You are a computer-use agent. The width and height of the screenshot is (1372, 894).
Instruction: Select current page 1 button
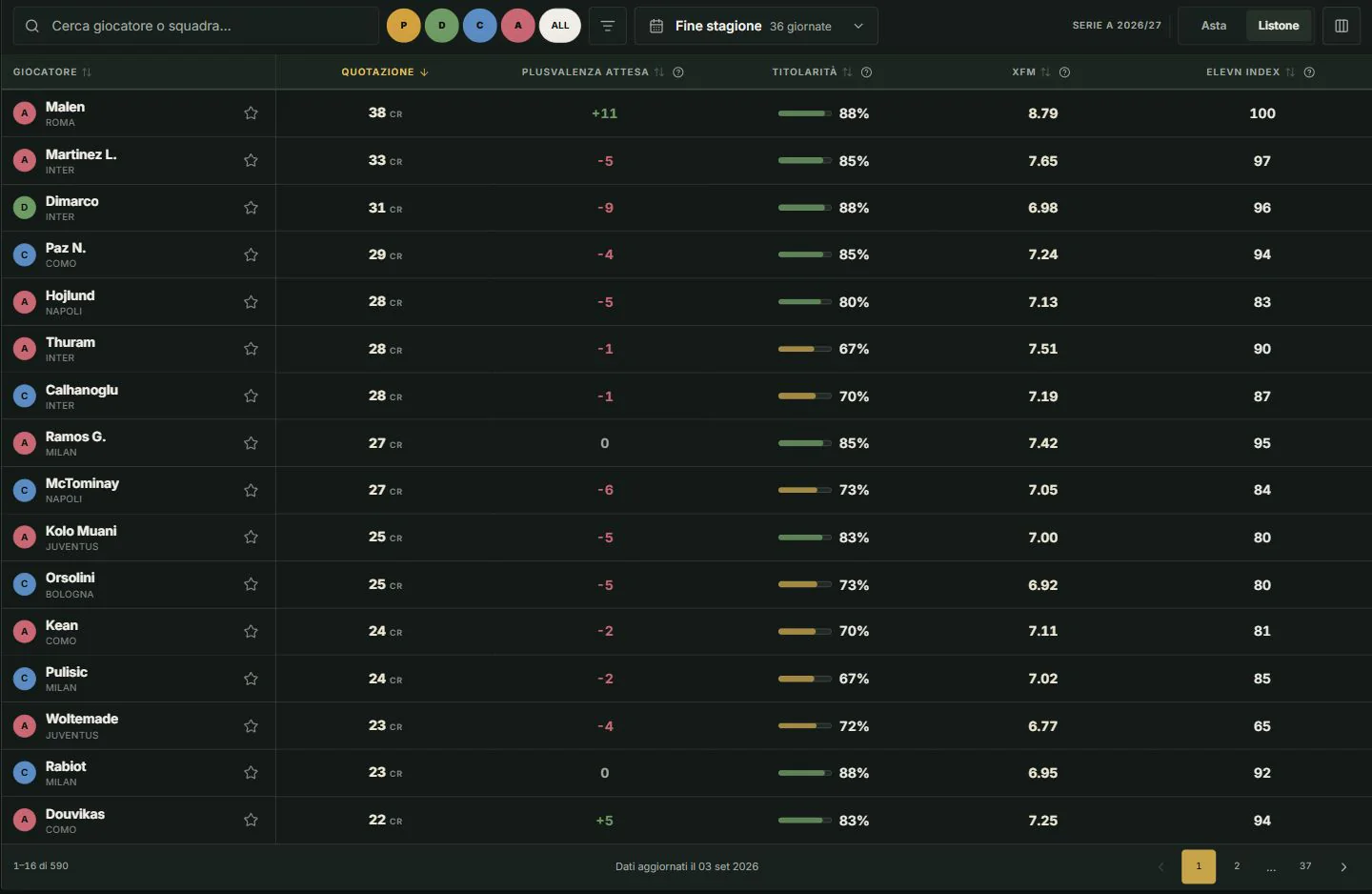1199,866
